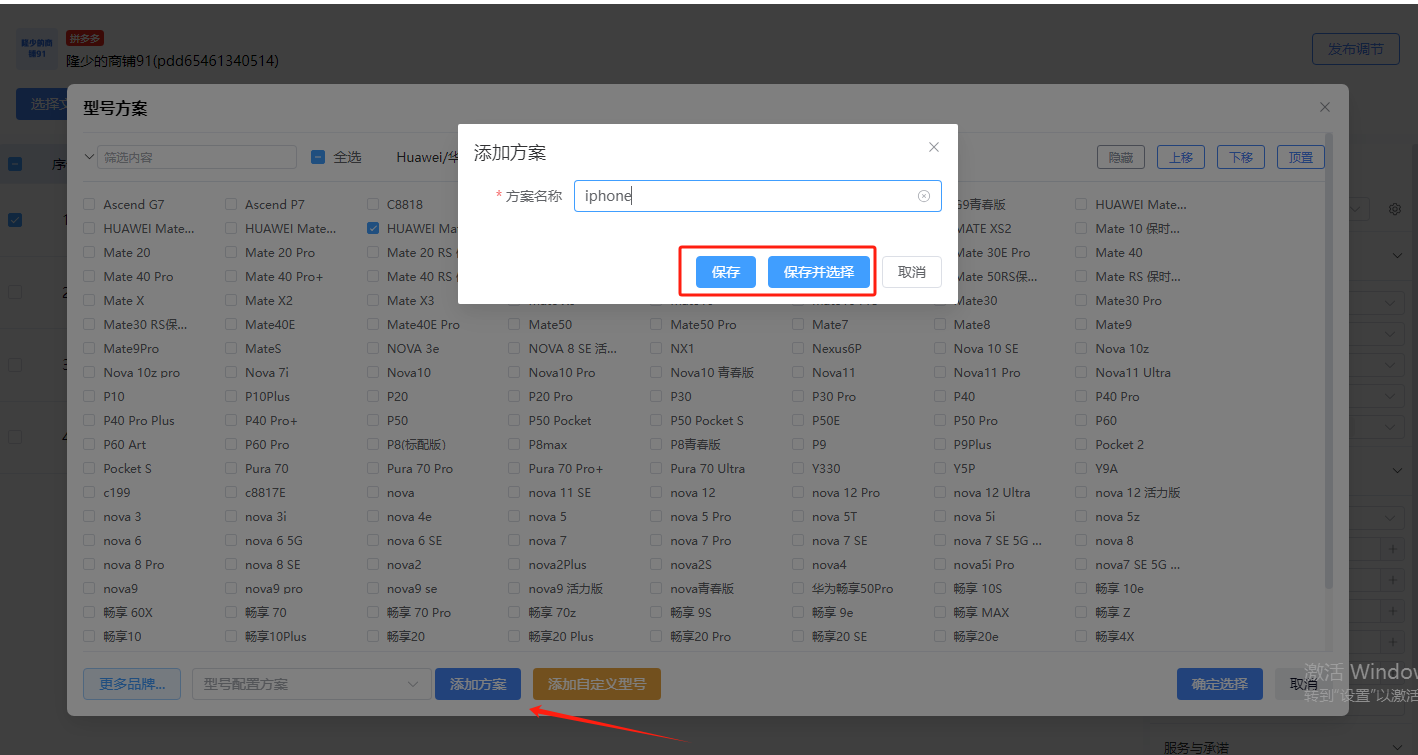Screen dimensions: 1418x755
Task: Check the Ascend P7 checkbox
Action: click(232, 205)
